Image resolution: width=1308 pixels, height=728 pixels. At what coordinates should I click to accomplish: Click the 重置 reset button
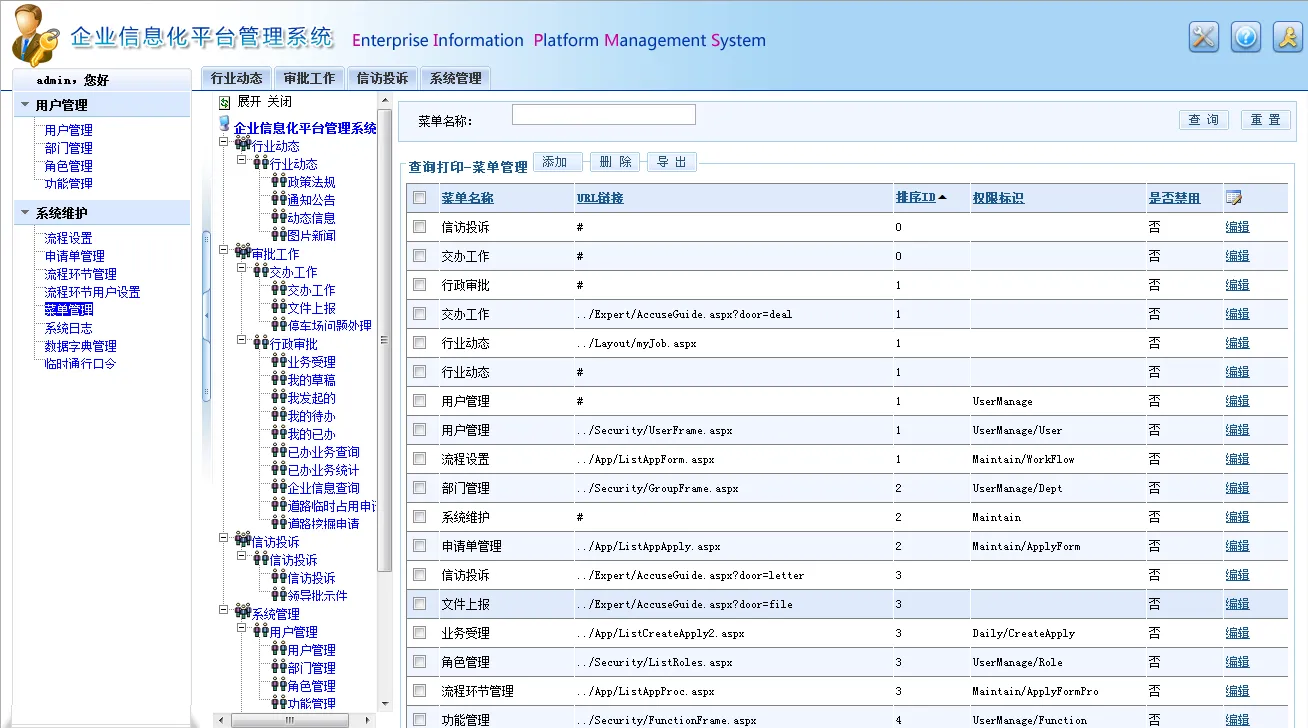coord(1266,120)
